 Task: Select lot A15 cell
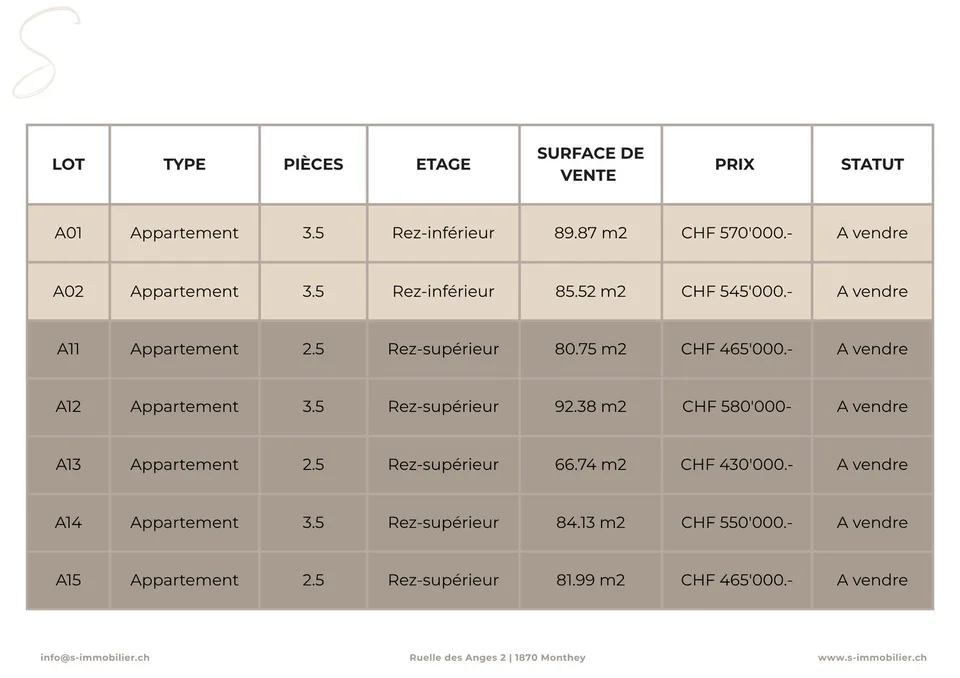click(68, 580)
